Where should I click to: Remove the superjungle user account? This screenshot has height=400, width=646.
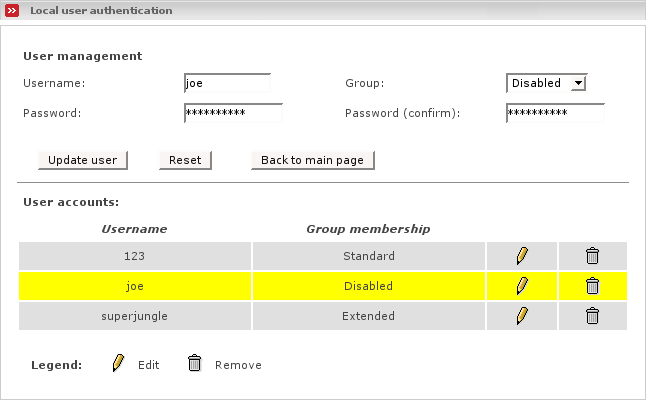pos(592,316)
